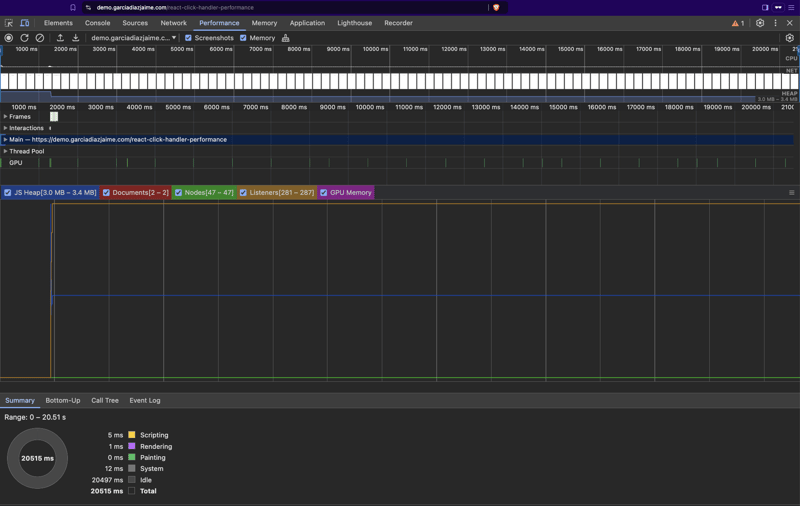Open the browser hamburger menu
800x506 pixels.
791,8
